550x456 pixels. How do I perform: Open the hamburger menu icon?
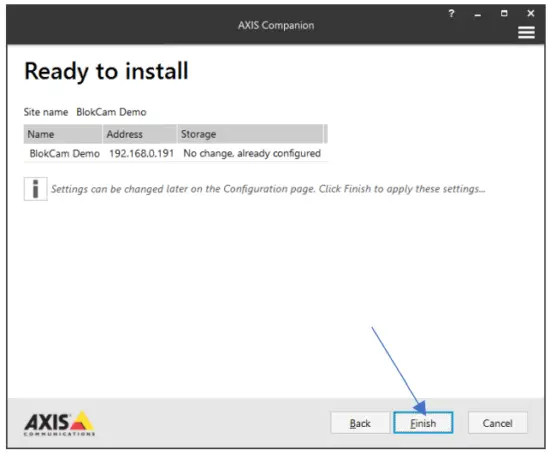tap(526, 33)
